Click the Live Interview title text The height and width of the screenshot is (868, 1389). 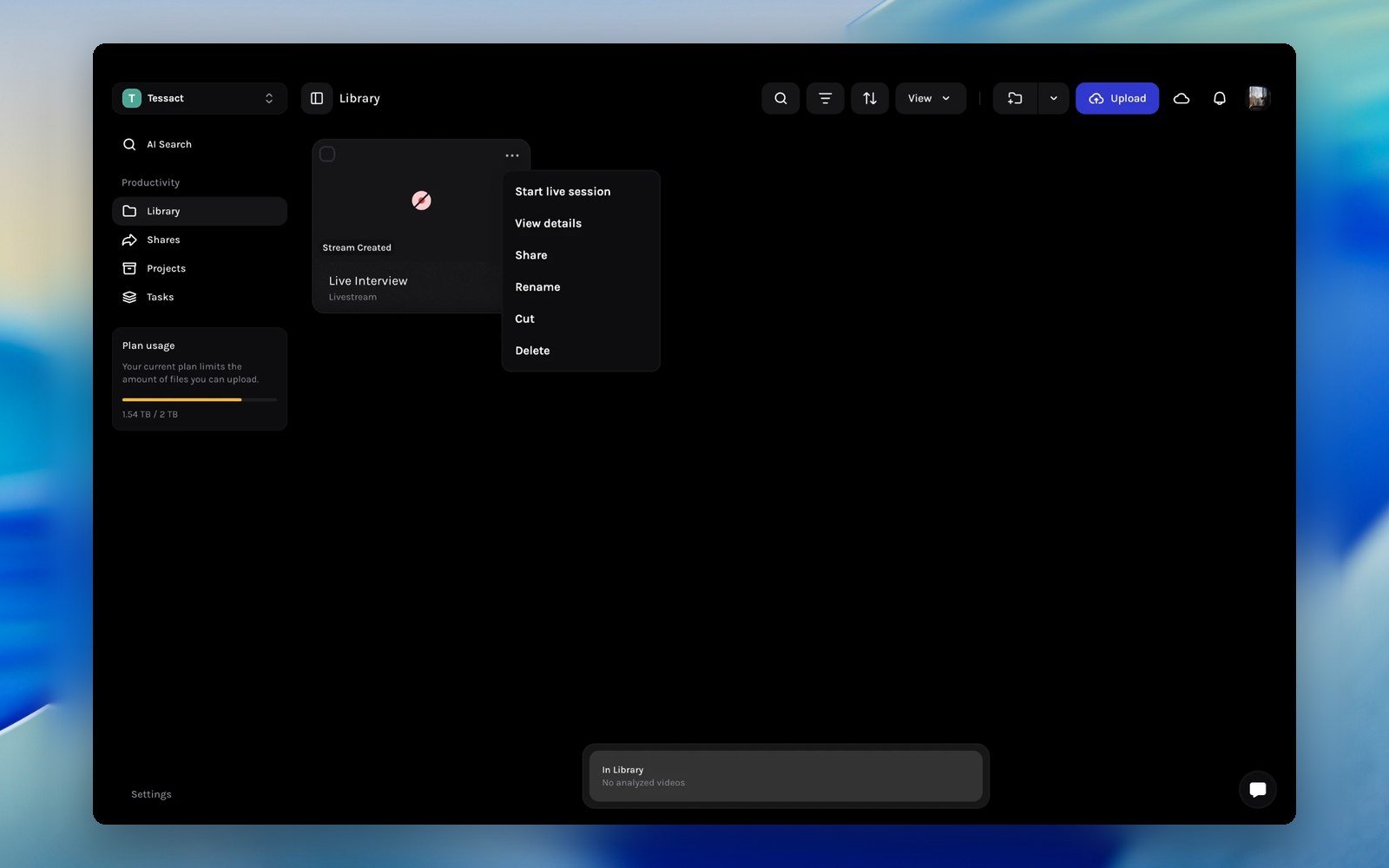[x=368, y=281]
